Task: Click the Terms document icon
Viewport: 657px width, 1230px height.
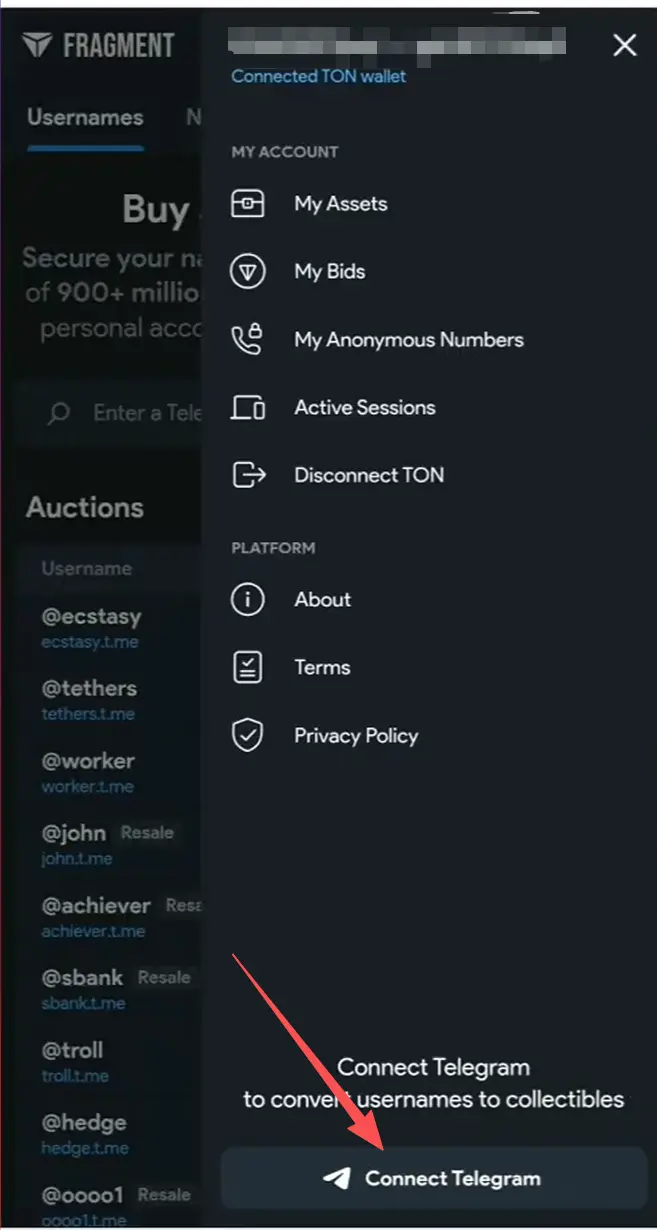Action: 247,667
